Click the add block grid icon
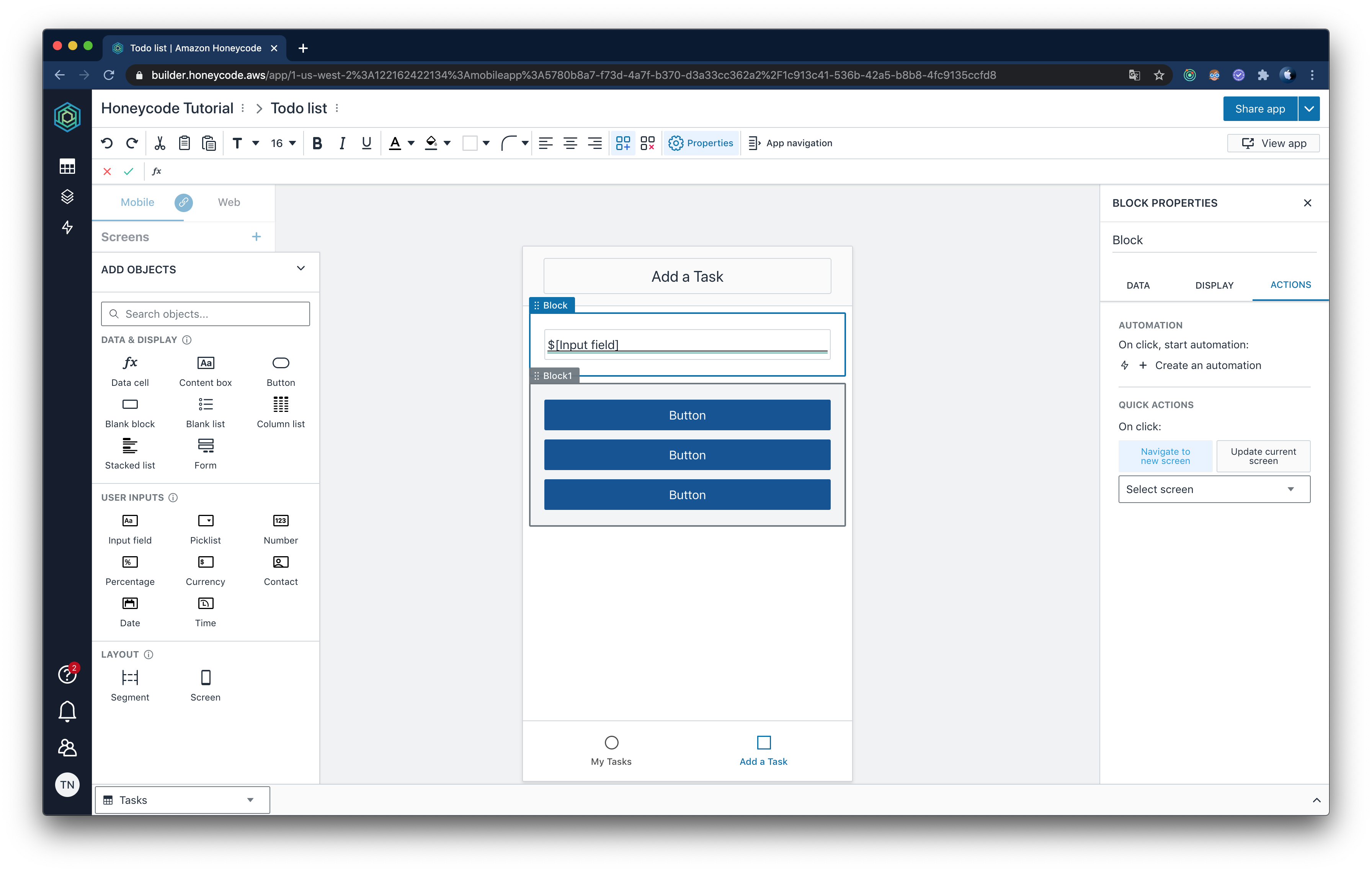The width and height of the screenshot is (1372, 872). pos(623,143)
